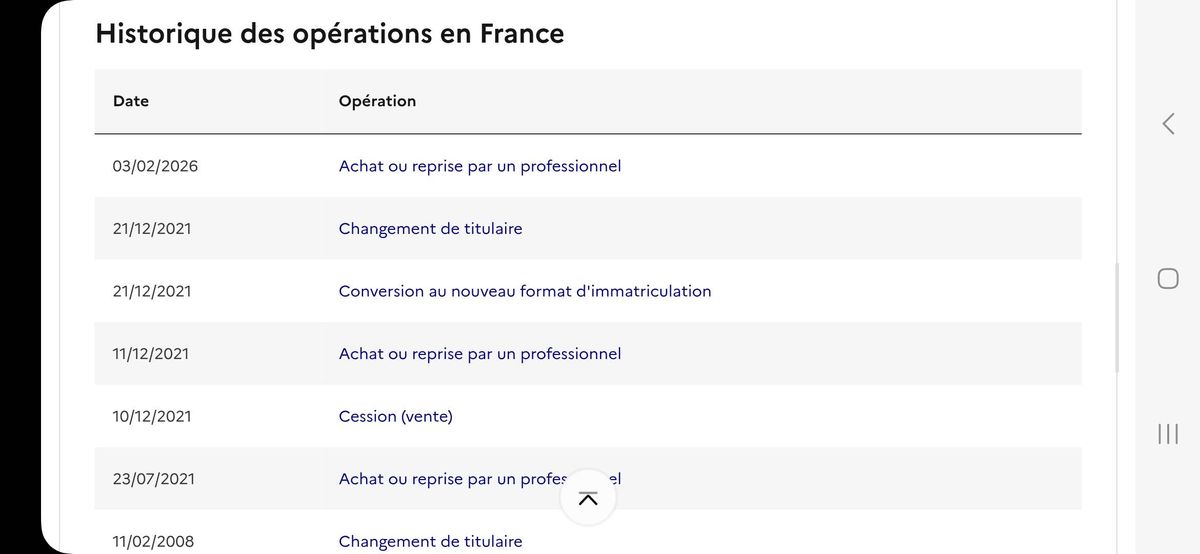This screenshot has height=554, width=1200.
Task: Open 23/07/2021 Achat ou reprise entry
Action: [480, 479]
